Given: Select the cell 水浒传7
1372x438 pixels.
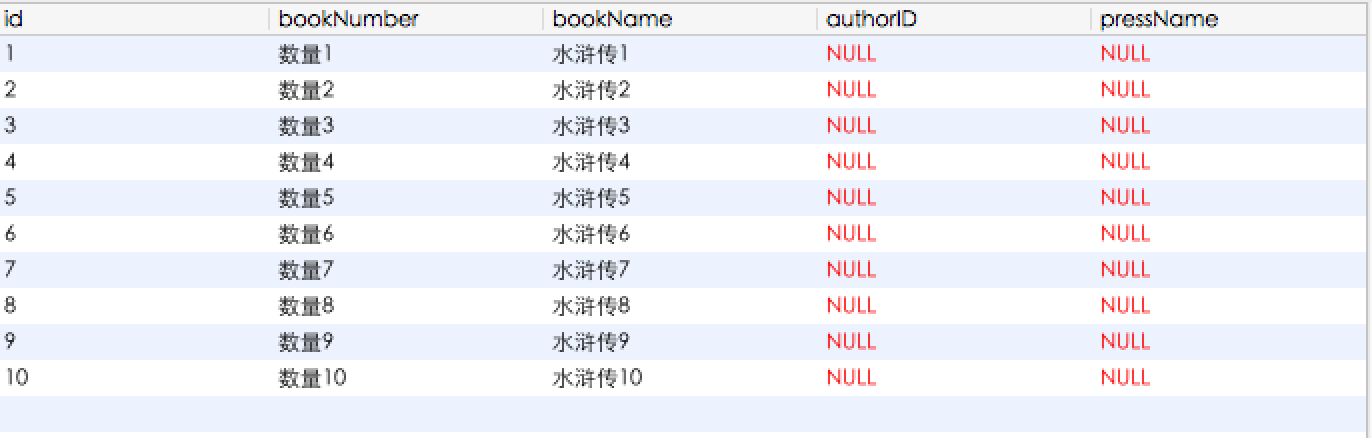Looking at the screenshot, I should pos(681,270).
